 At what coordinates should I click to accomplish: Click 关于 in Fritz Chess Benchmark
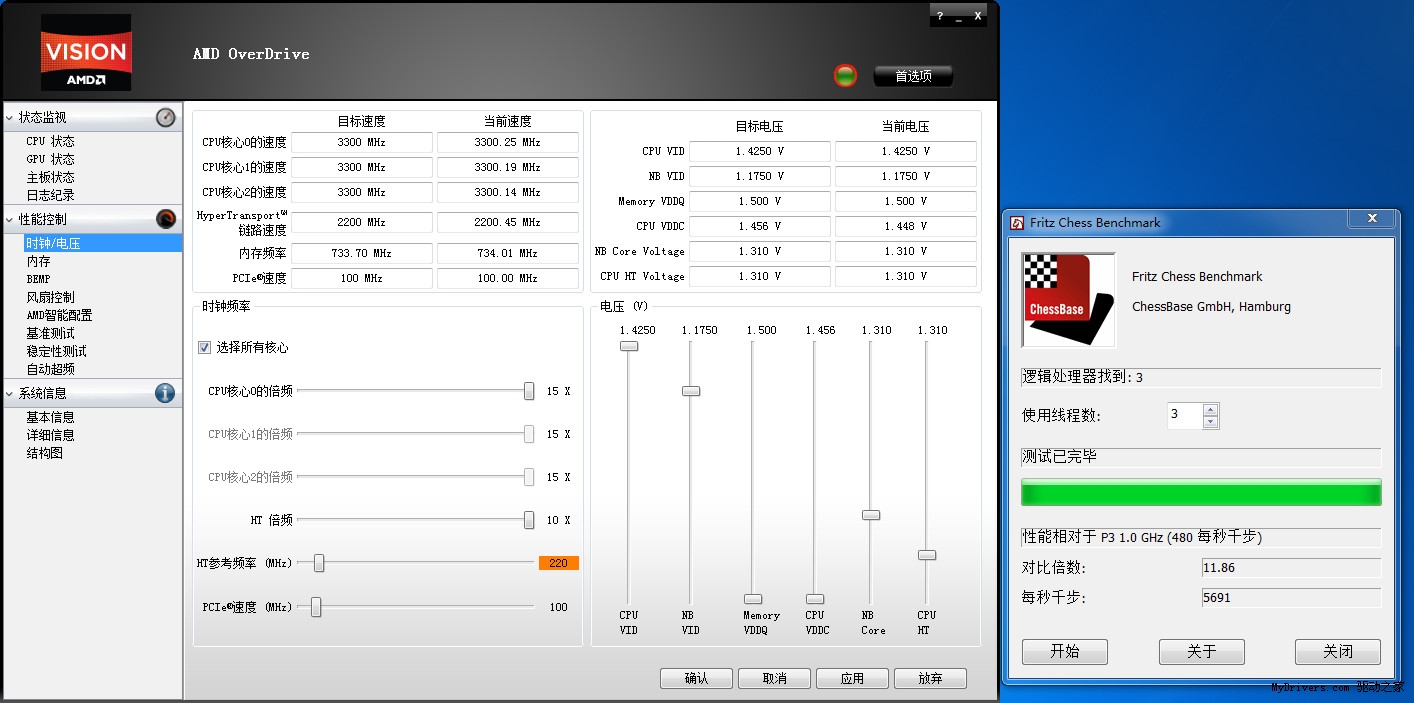(x=1201, y=652)
